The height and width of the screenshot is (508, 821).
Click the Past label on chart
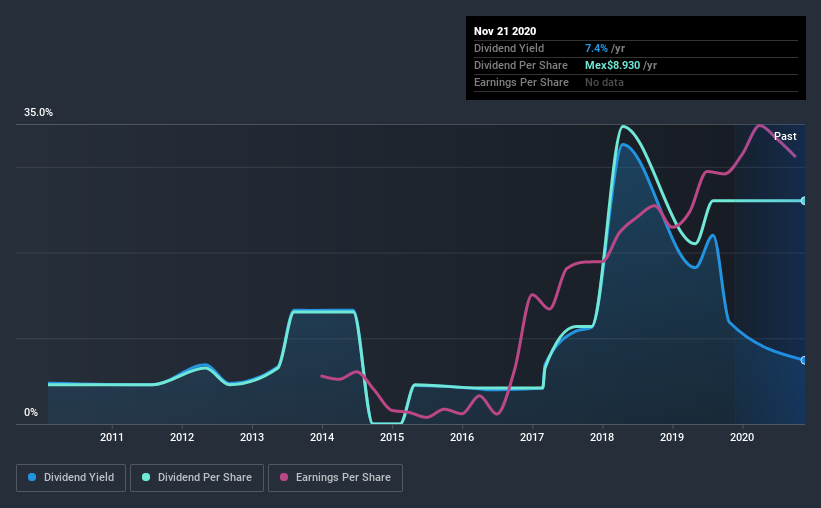tap(785, 136)
